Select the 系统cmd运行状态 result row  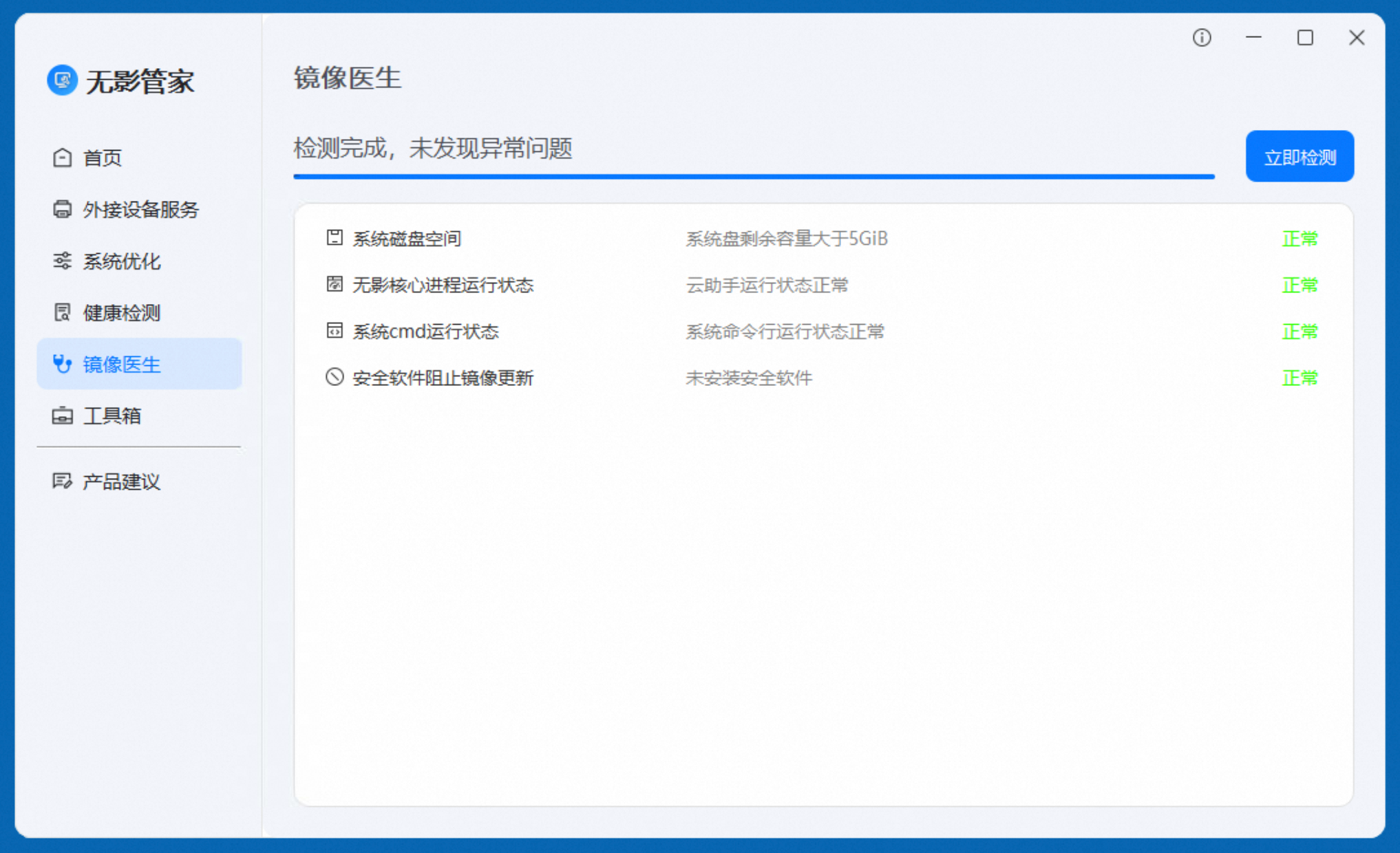(425, 332)
